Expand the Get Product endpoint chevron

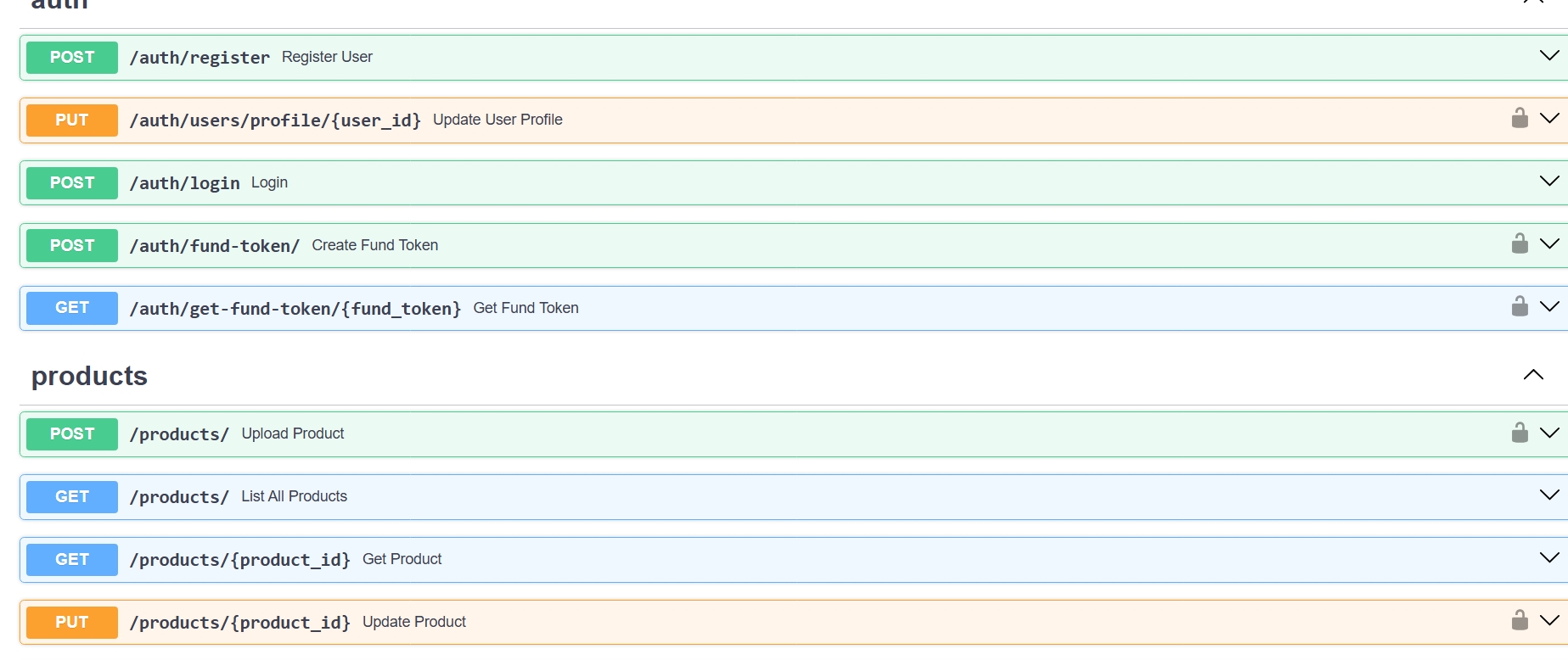pos(1549,558)
